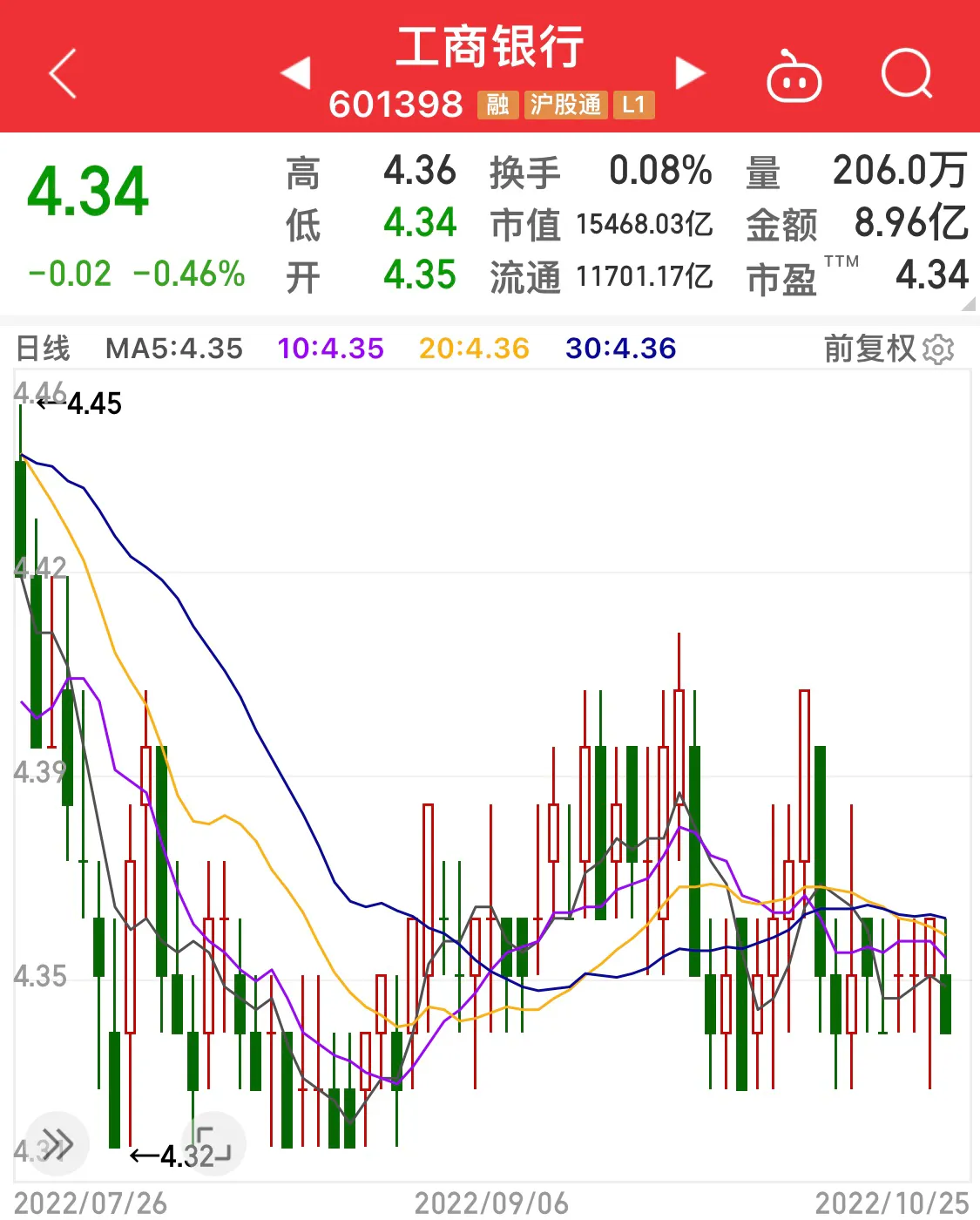
Task: Tap the 4.39 price axis label
Action: (x=40, y=771)
